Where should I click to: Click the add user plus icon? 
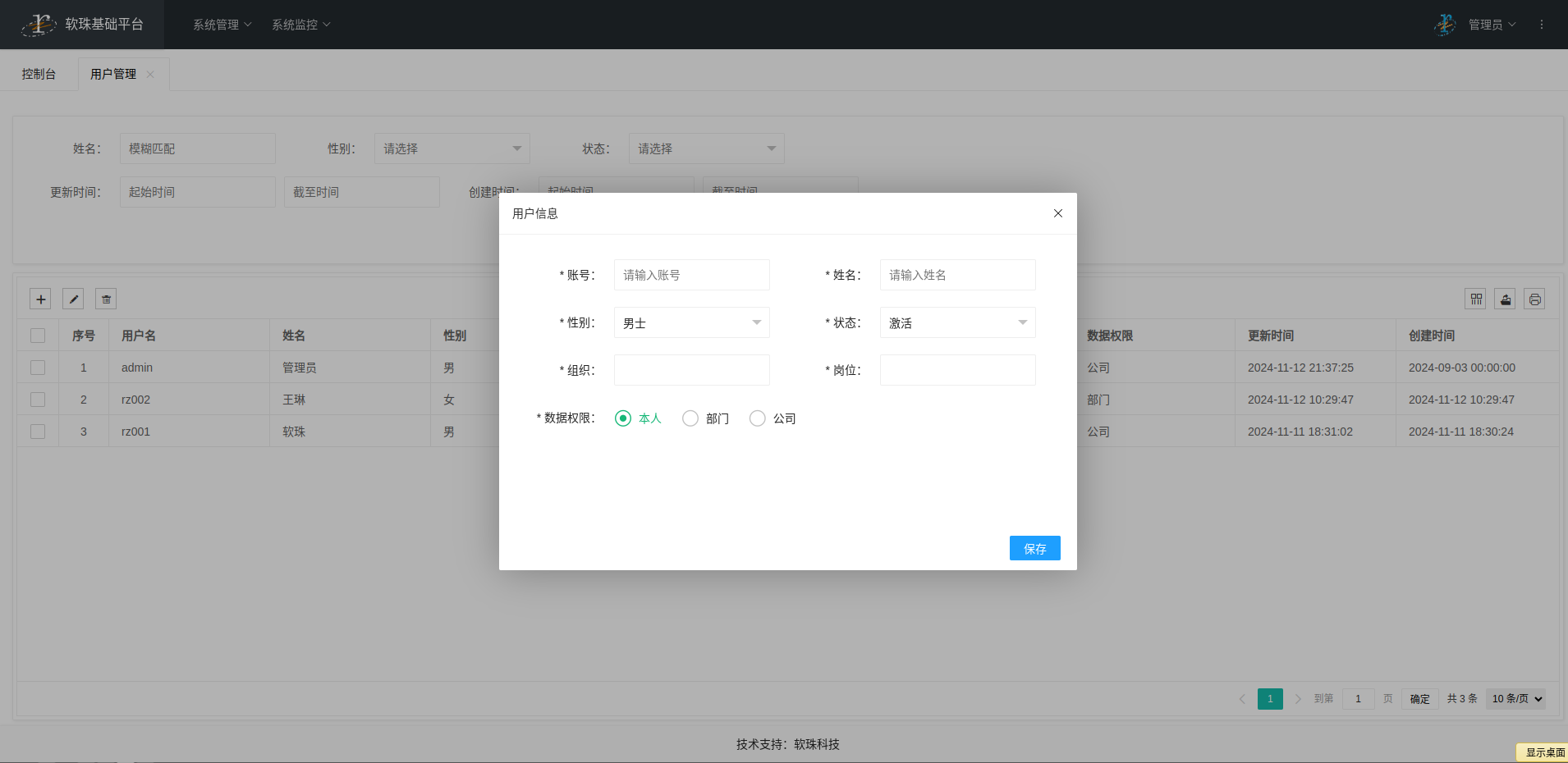tap(40, 299)
